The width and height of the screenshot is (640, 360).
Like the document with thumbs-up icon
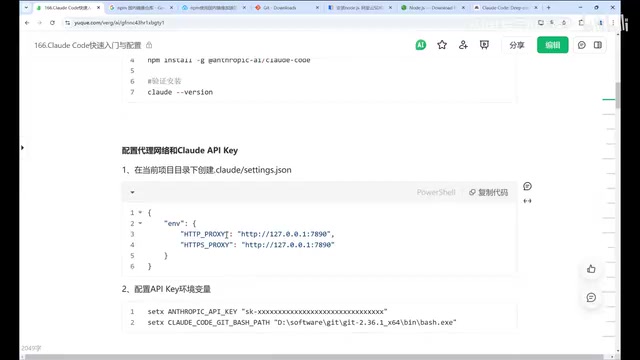(x=591, y=269)
